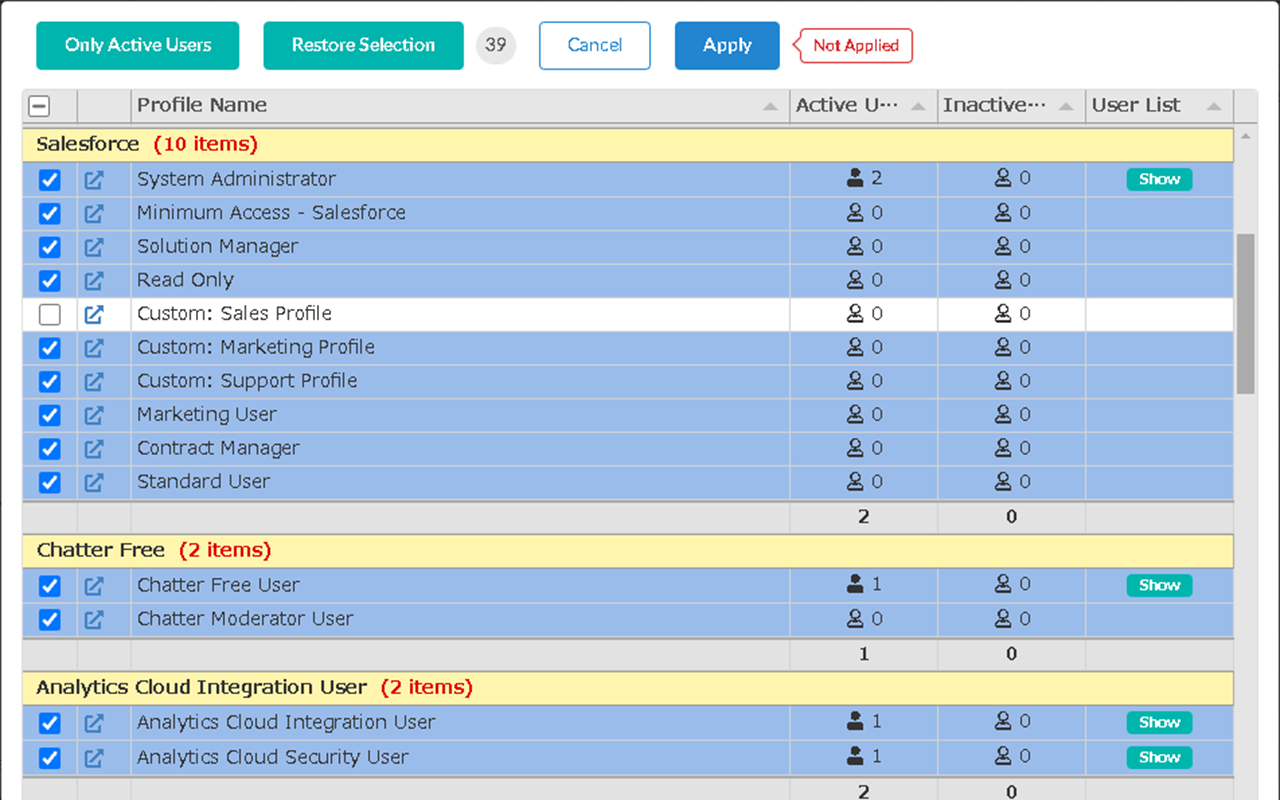Open Chatter Moderator User external link icon
The width and height of the screenshot is (1280, 800).
point(93,620)
